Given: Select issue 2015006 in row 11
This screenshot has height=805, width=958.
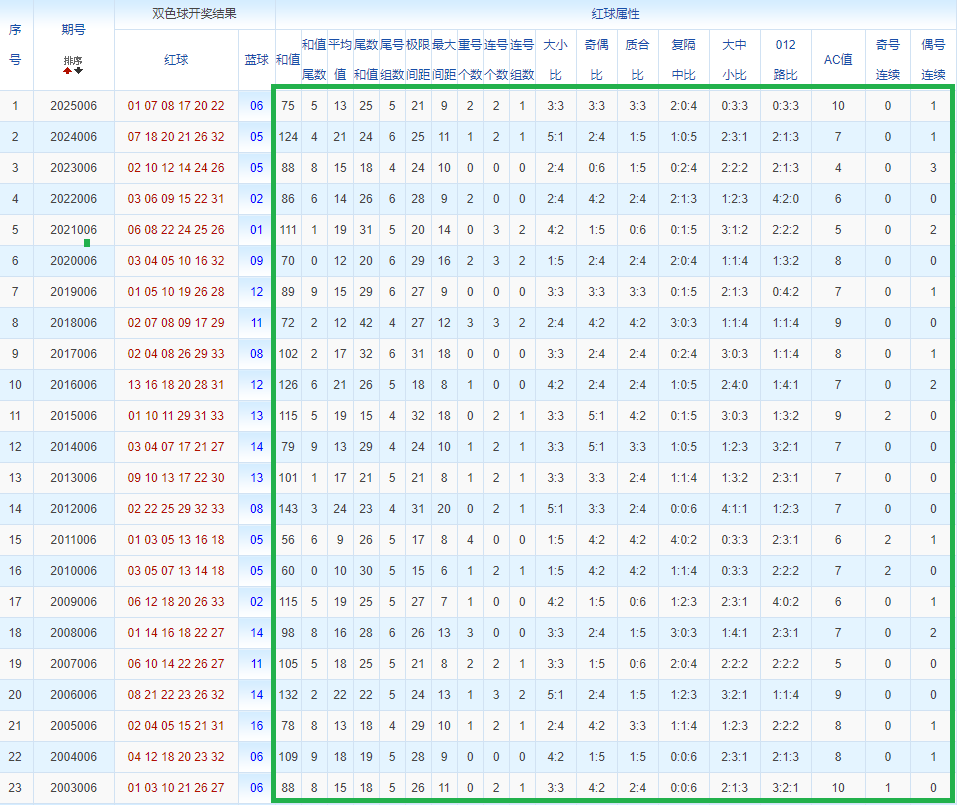Looking at the screenshot, I should (74, 416).
